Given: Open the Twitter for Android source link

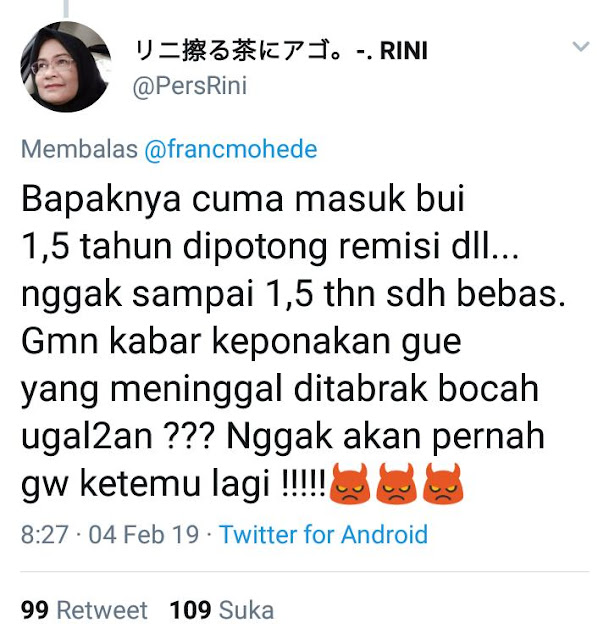Looking at the screenshot, I should tap(323, 534).
